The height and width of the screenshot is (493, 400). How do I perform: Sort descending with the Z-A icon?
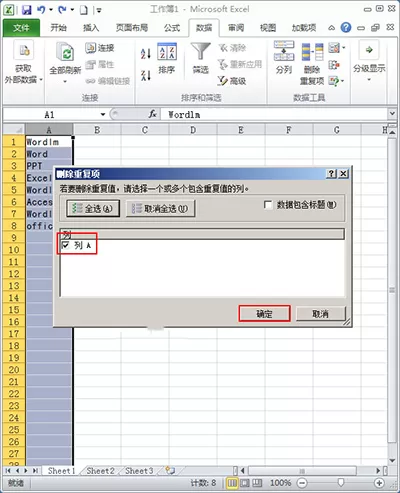[146, 75]
